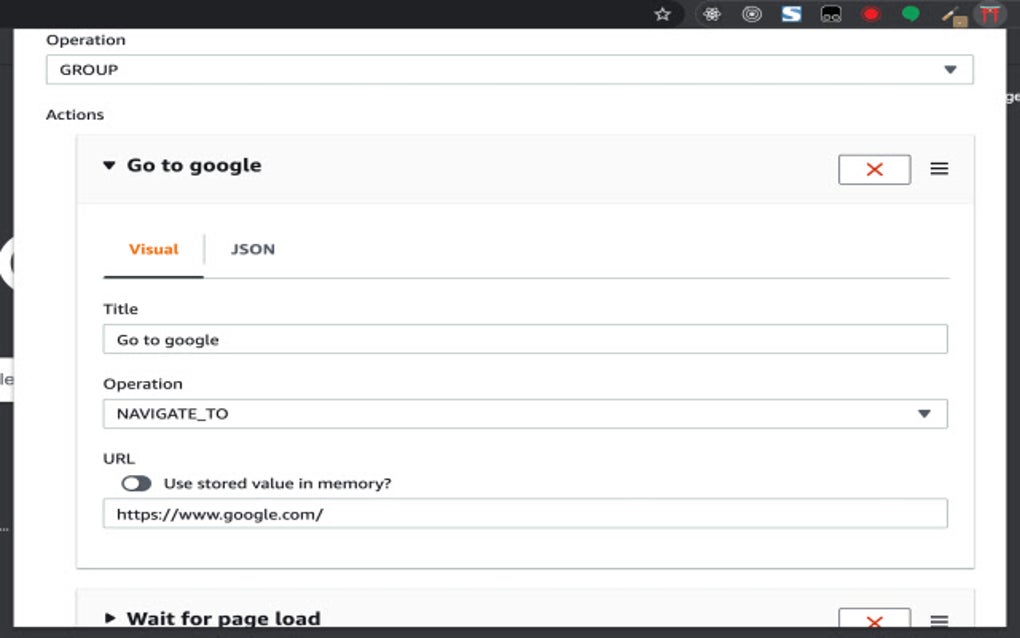Click the robot-face extension icon
This screenshot has width=1020, height=638.
tap(831, 14)
